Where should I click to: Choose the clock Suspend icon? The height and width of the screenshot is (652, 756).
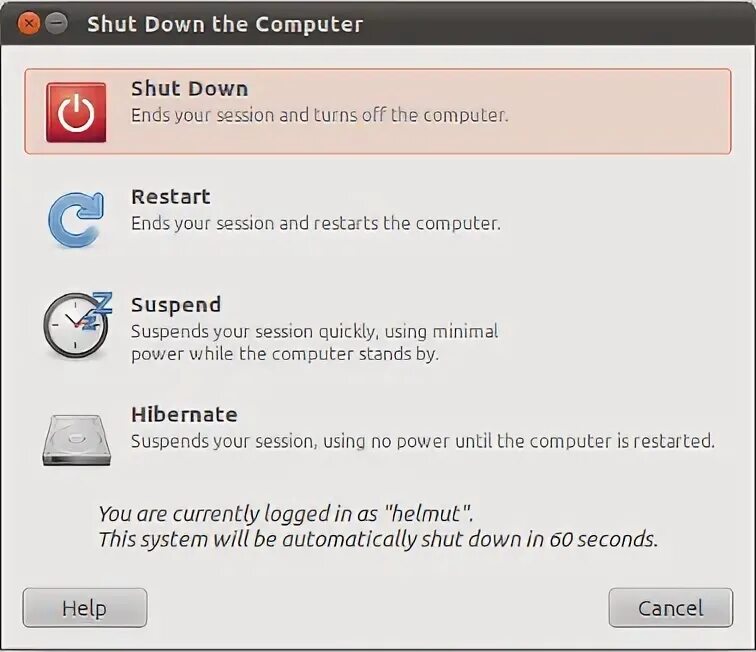tap(78, 325)
